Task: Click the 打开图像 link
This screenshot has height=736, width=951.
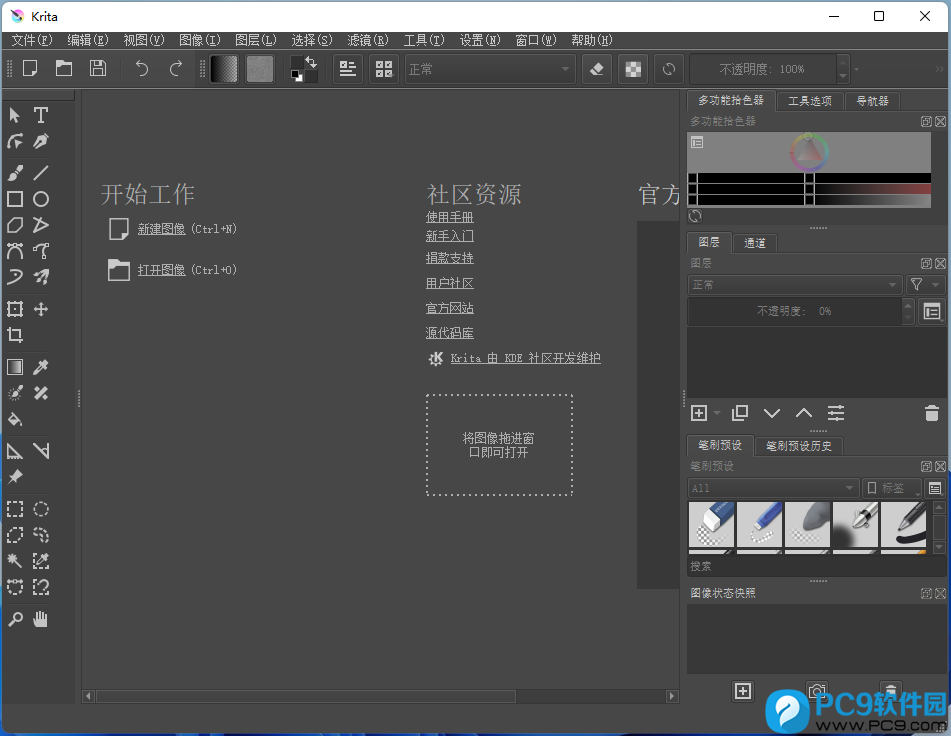Action: 161,270
